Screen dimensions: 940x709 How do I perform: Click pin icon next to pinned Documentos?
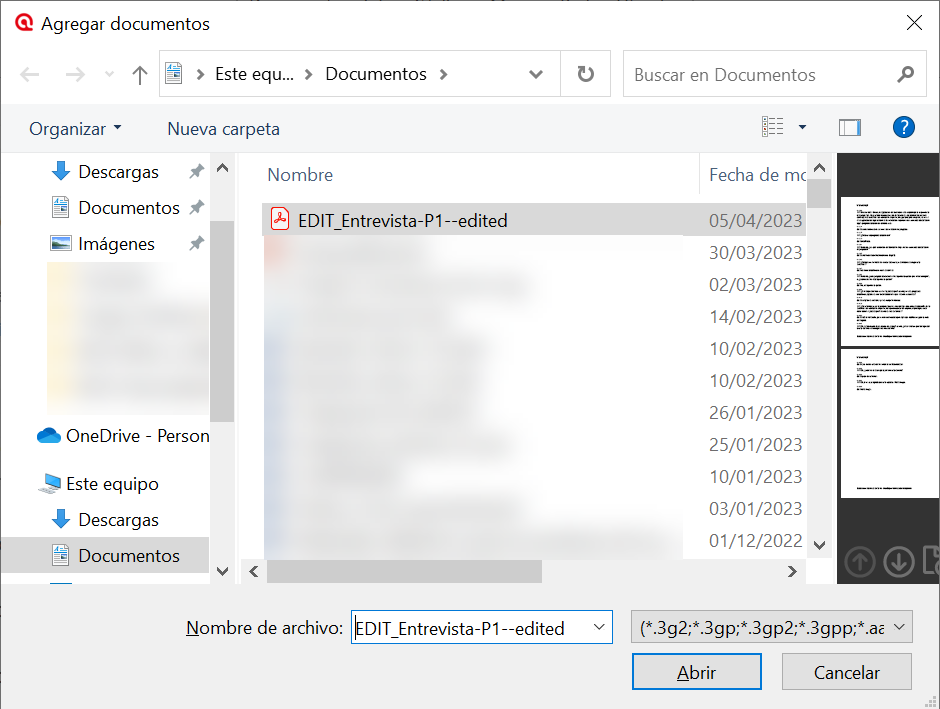[x=197, y=207]
